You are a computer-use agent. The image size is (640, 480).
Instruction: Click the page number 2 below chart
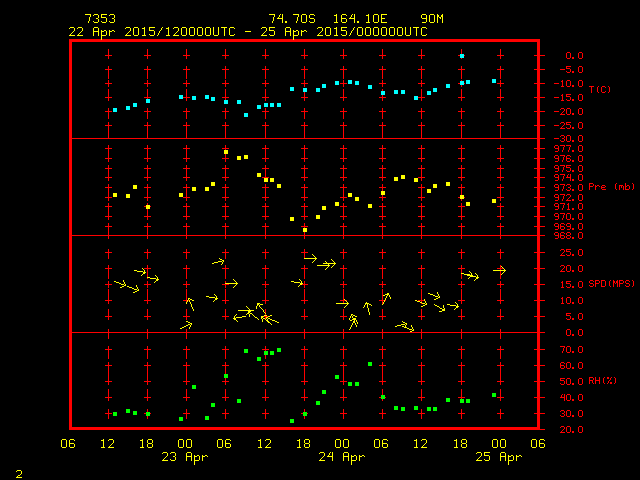pyautogui.click(x=19, y=474)
